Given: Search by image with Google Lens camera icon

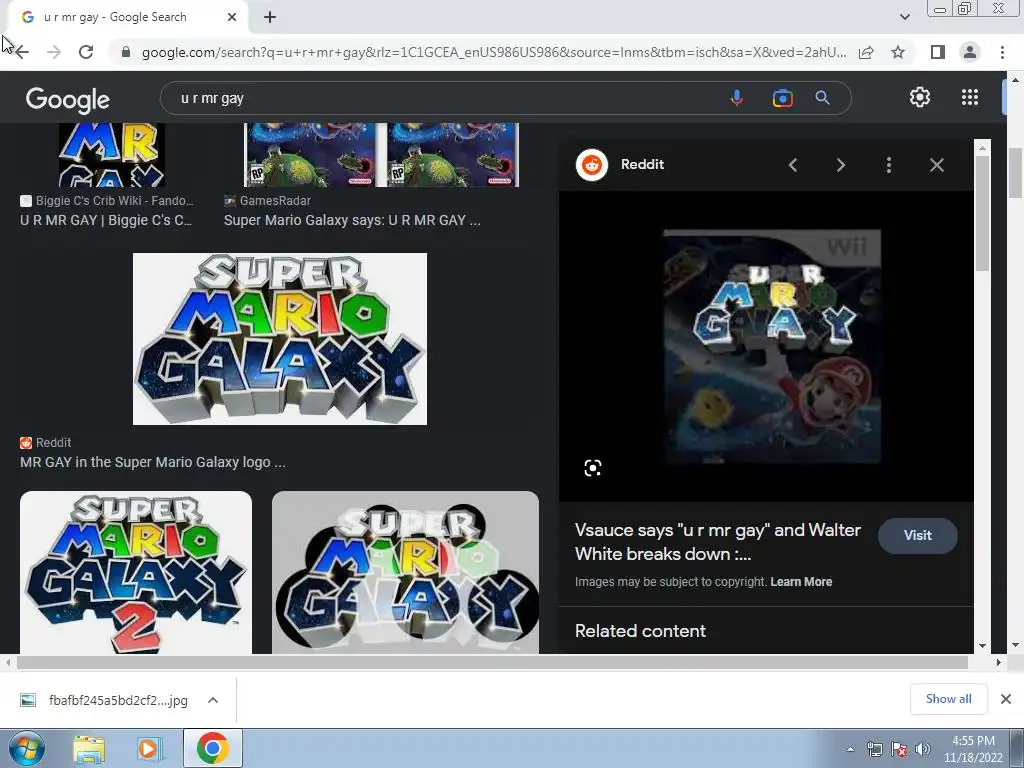Looking at the screenshot, I should (782, 98).
